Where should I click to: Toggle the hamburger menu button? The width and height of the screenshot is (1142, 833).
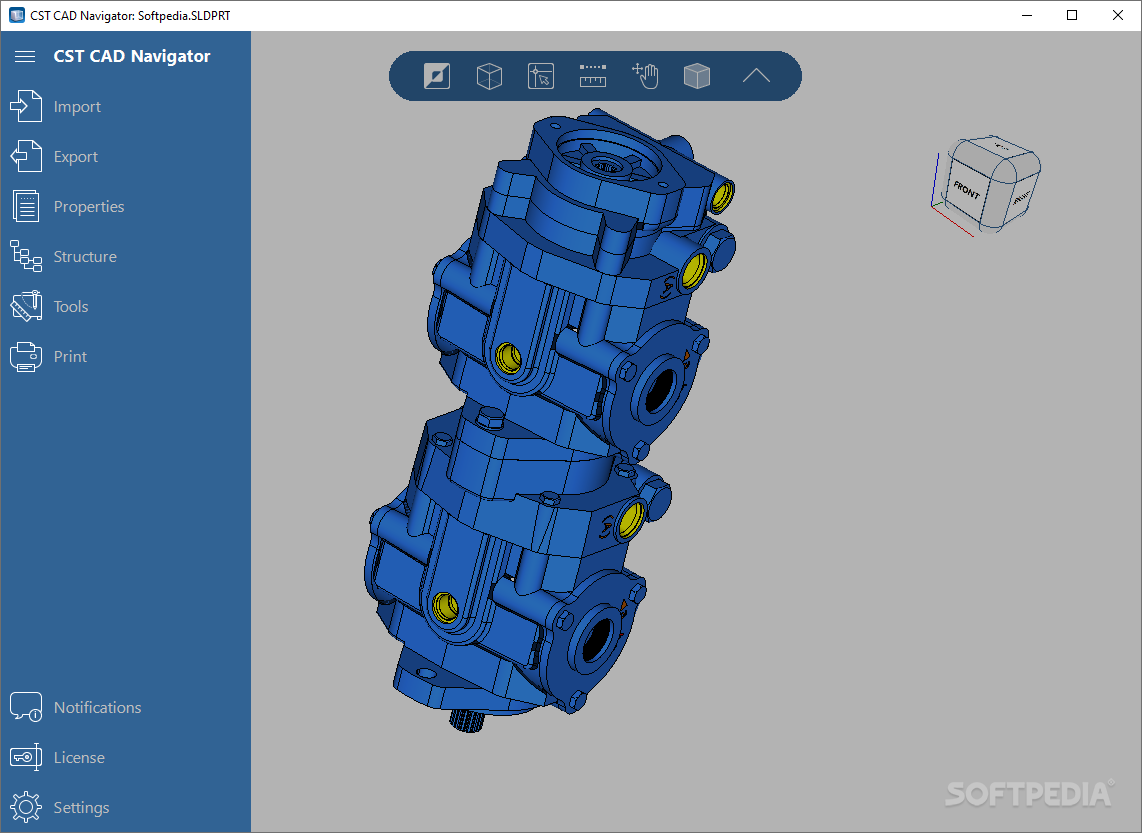tap(25, 56)
